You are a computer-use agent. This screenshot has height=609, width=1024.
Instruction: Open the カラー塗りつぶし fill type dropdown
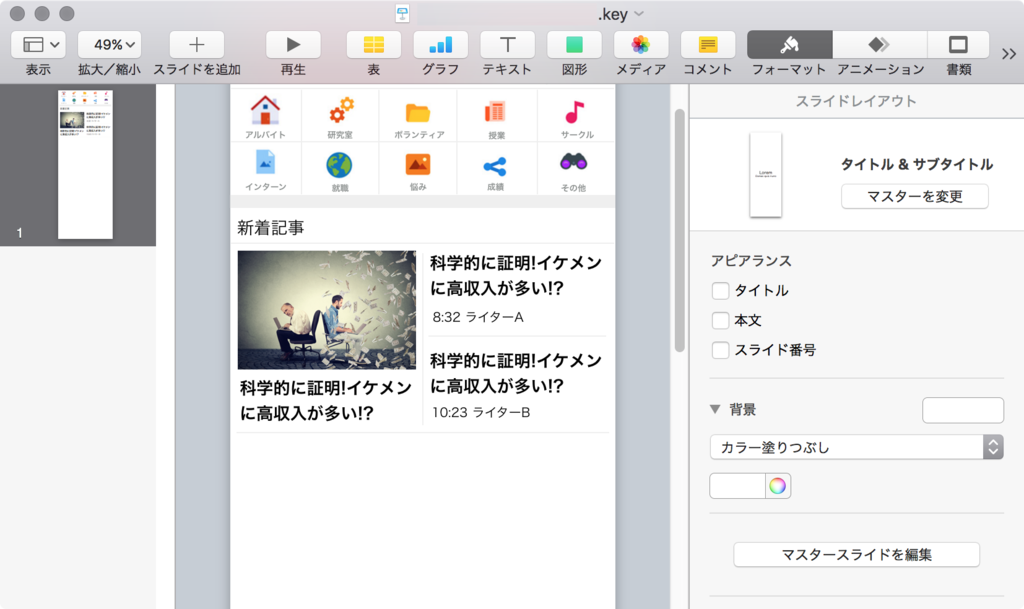click(x=856, y=447)
